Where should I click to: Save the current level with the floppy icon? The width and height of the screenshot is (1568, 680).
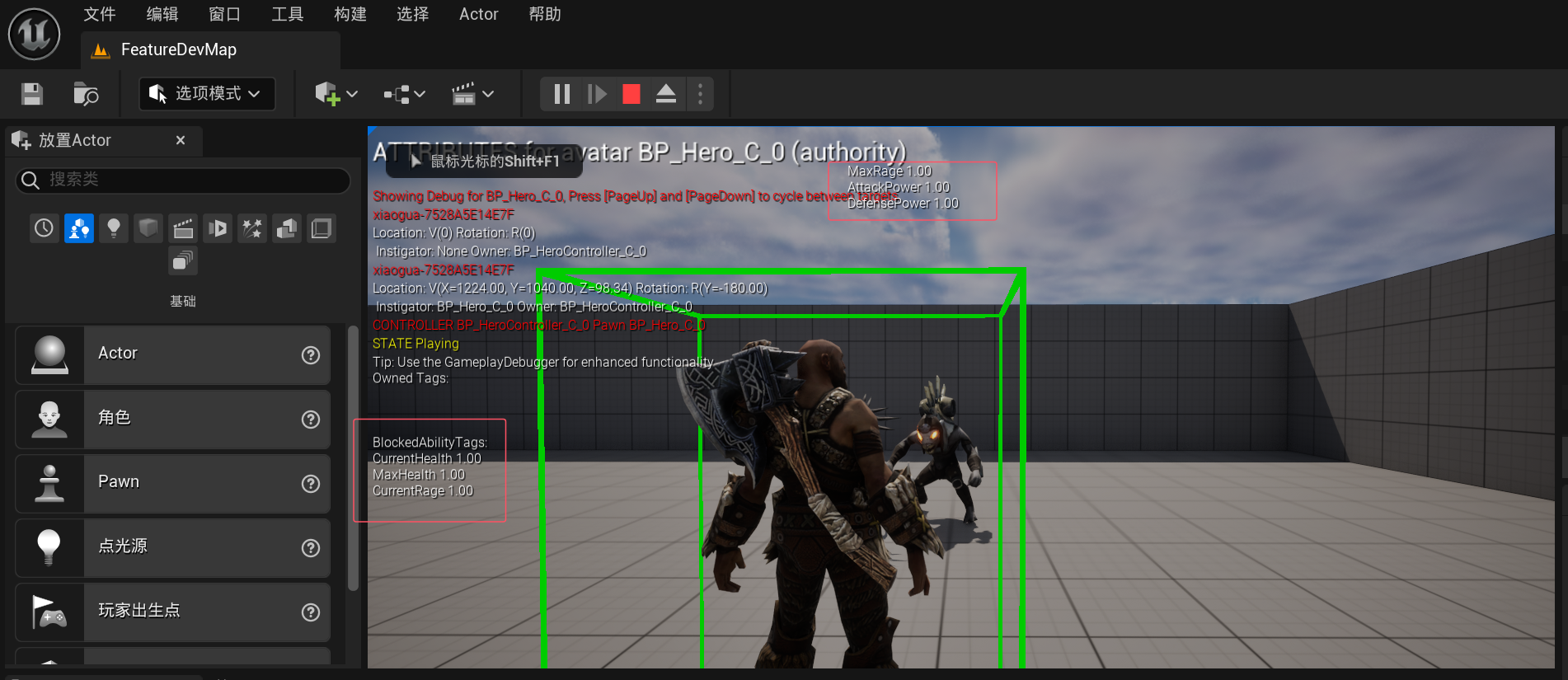32,94
